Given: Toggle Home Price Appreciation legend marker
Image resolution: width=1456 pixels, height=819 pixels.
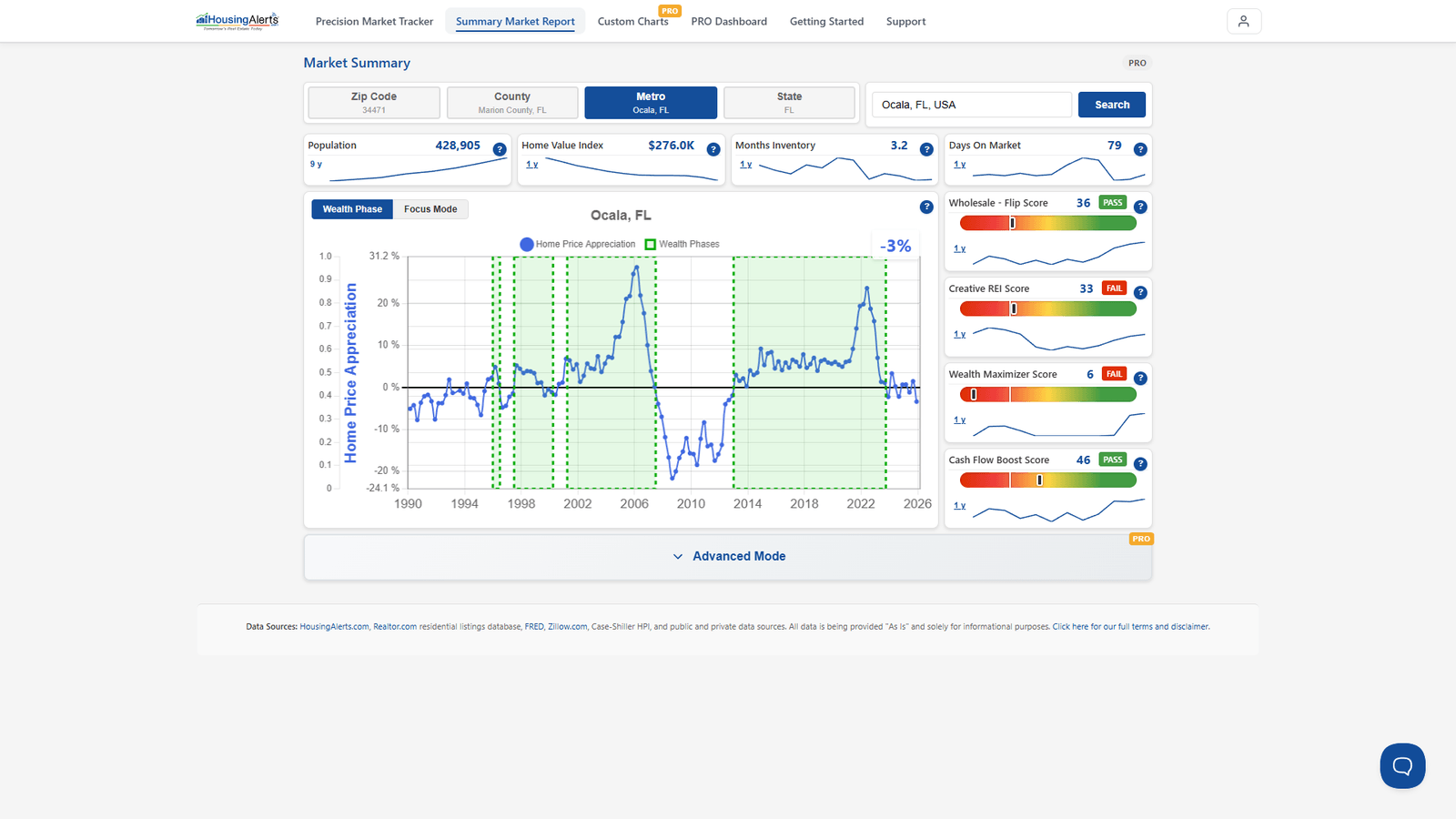Looking at the screenshot, I should (527, 244).
